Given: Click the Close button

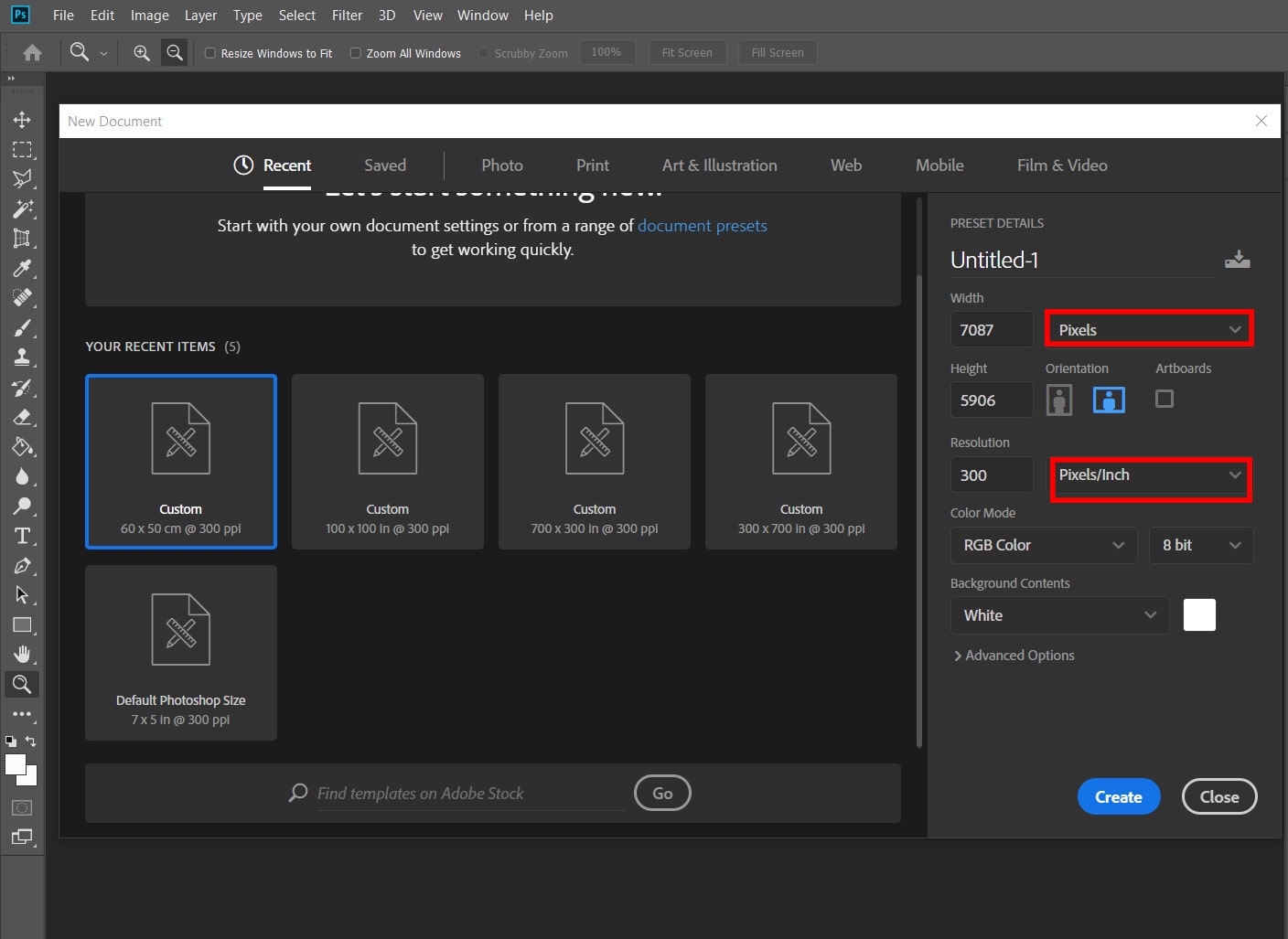Looking at the screenshot, I should [1219, 797].
